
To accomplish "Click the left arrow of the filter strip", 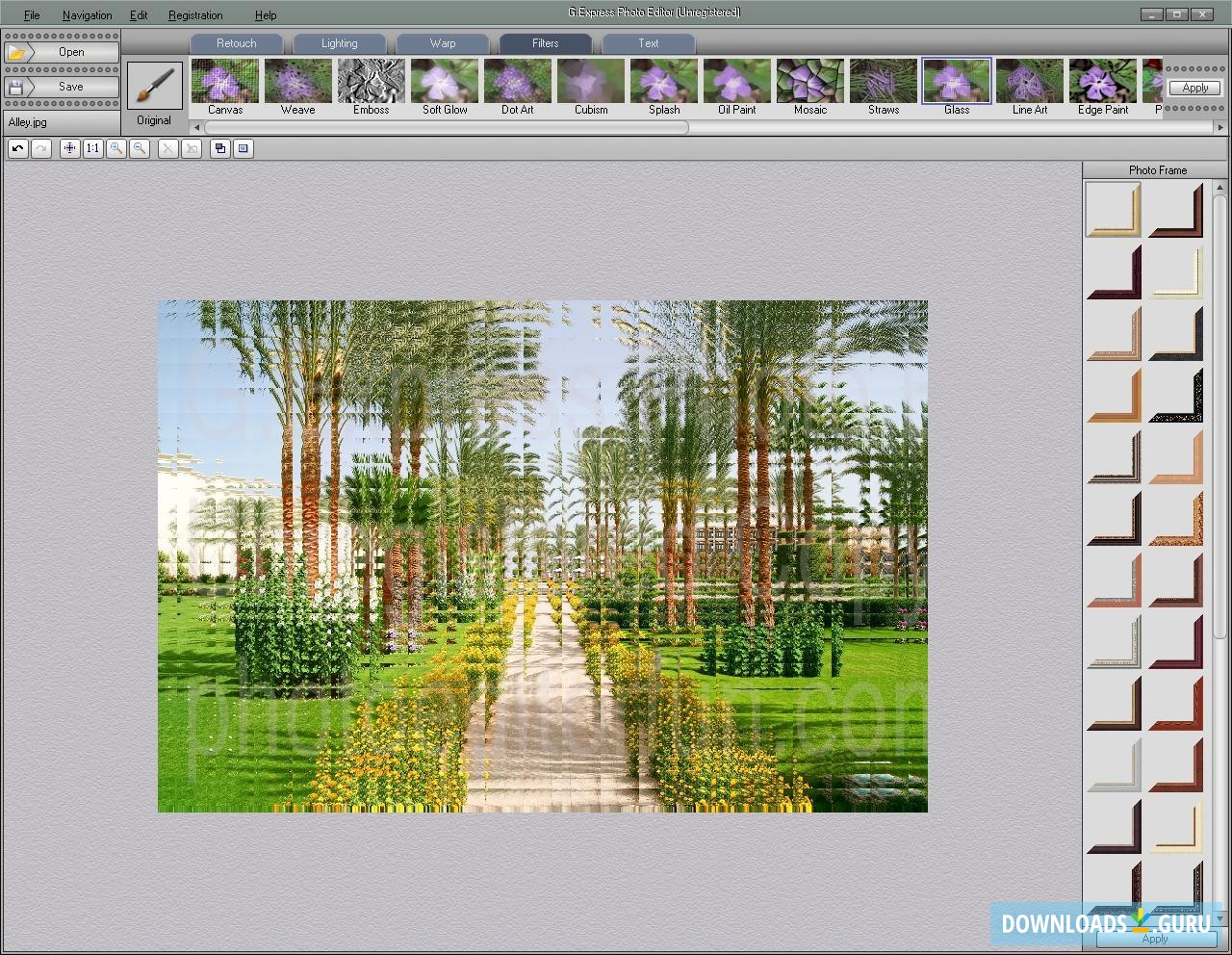I will coord(195,126).
